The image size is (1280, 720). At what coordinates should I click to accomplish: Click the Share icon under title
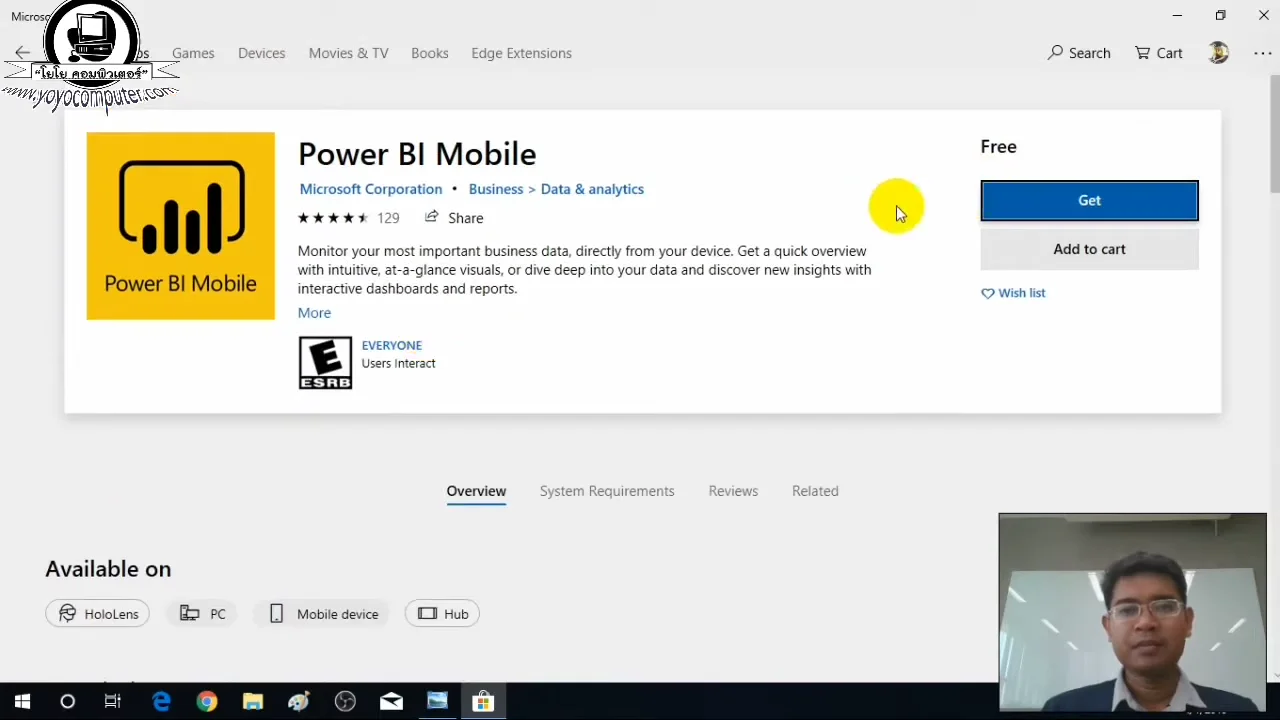(432, 217)
